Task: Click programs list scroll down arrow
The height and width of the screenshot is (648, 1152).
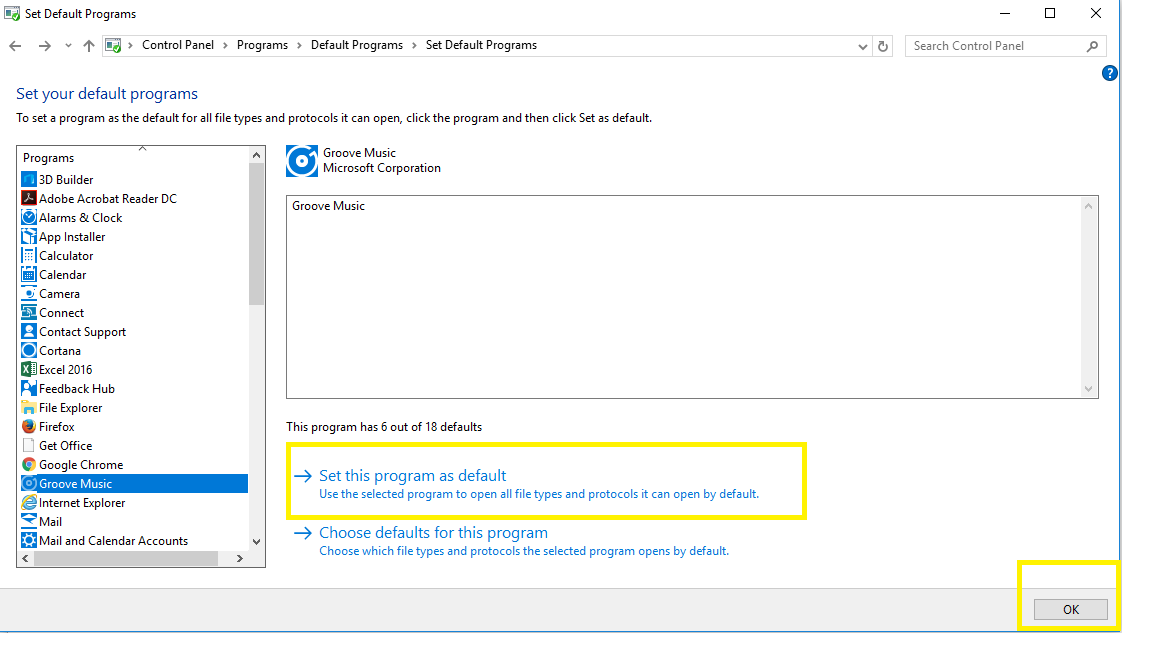Action: [x=256, y=542]
